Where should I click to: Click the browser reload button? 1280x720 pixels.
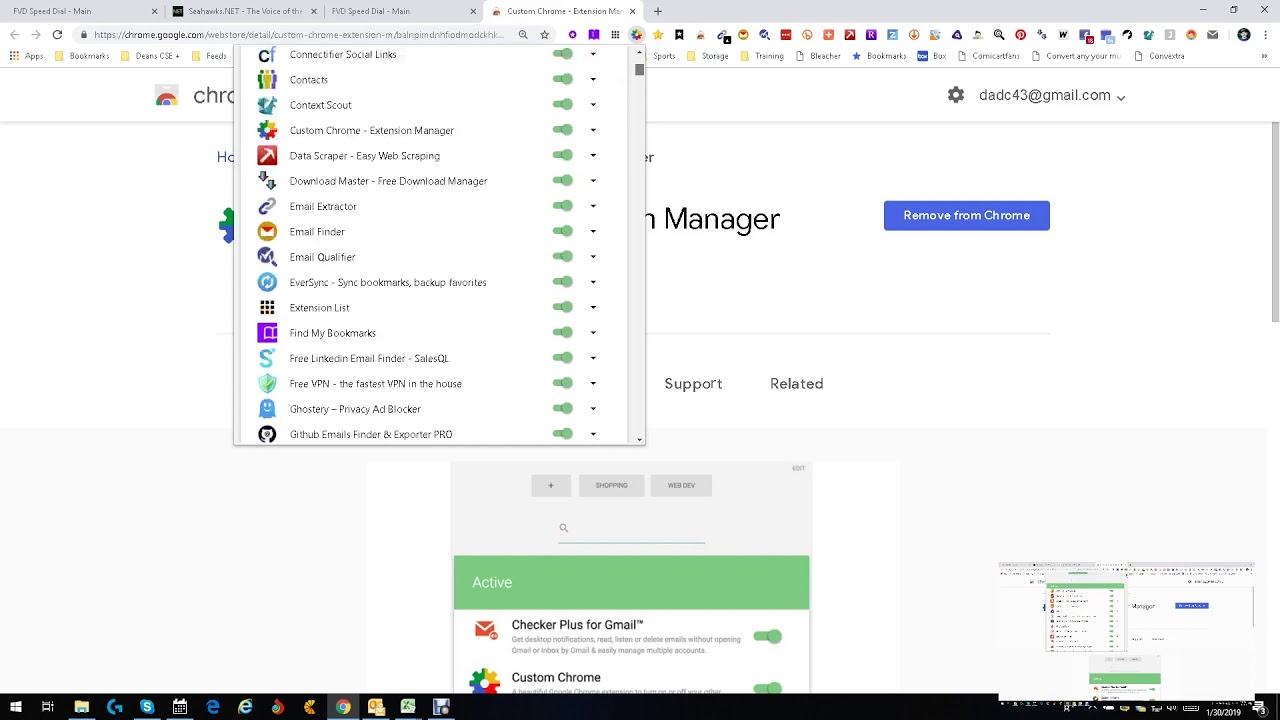57,34
